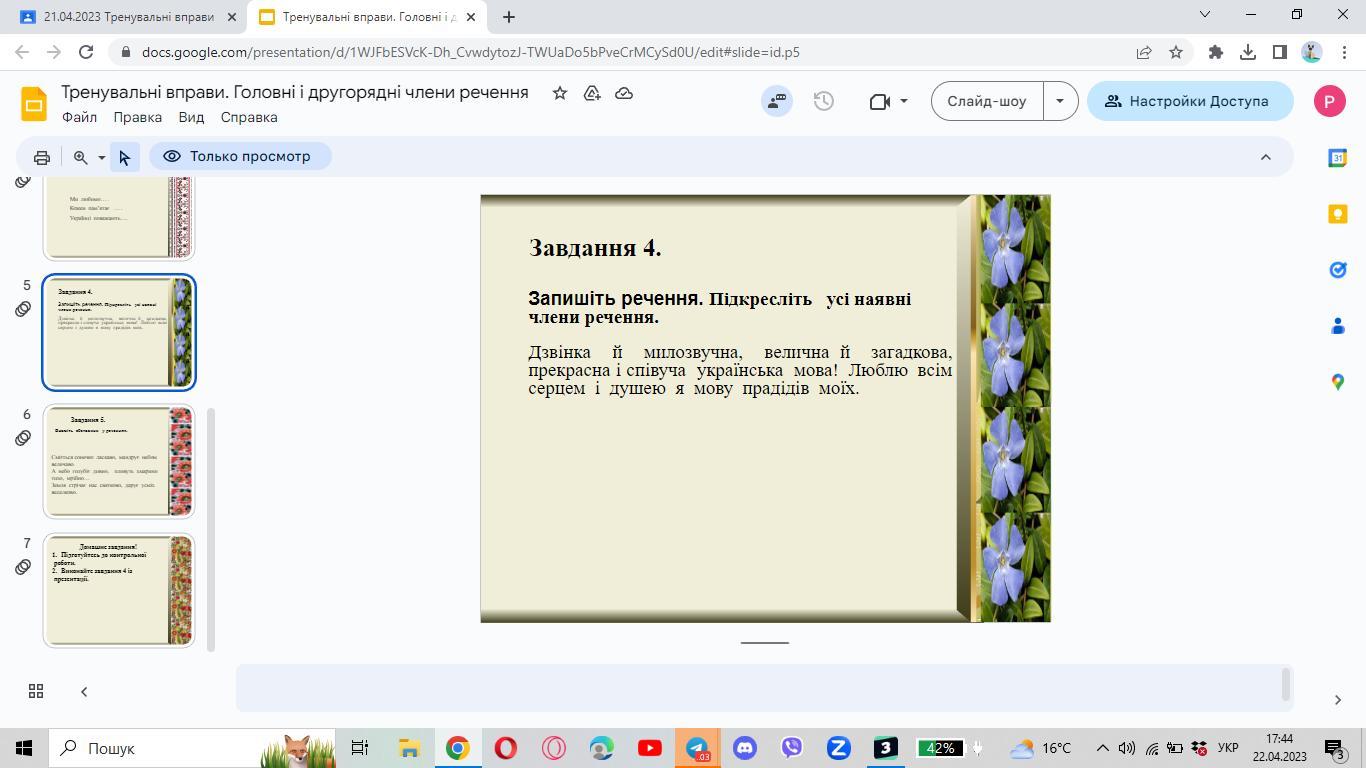Expand the zoom level dropdown
Screen dimensions: 1366x768
pos(101,157)
